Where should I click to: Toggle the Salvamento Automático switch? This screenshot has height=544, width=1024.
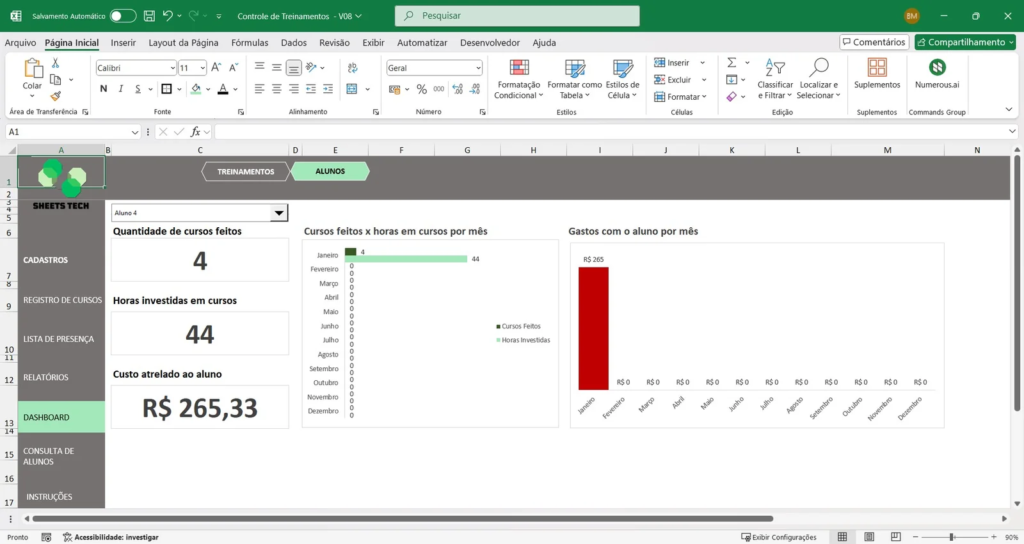coord(123,16)
